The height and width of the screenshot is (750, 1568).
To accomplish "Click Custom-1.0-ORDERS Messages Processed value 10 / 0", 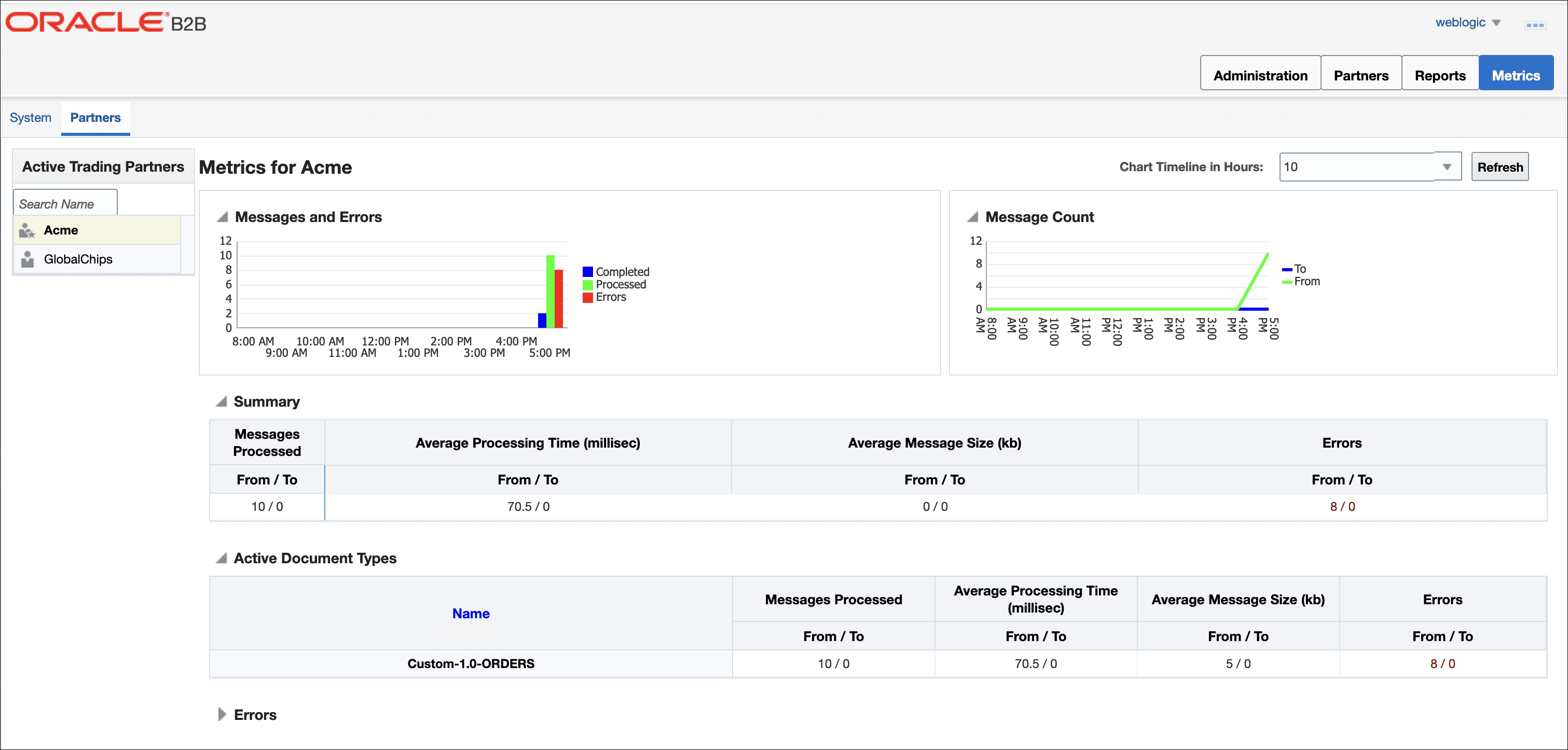I will coord(833,663).
